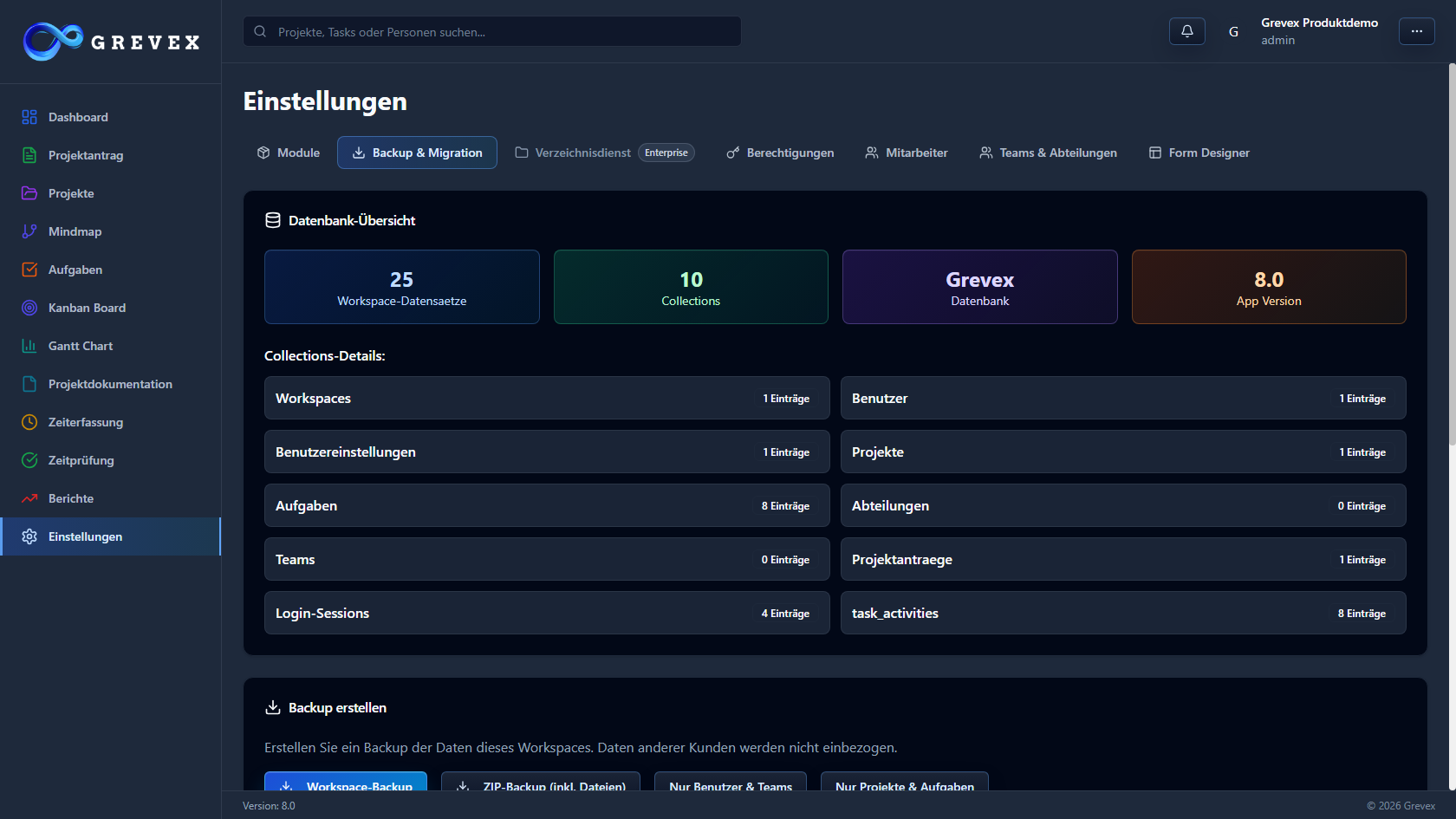Click the Backup erstellen download icon
The image size is (1456, 819).
tap(273, 707)
